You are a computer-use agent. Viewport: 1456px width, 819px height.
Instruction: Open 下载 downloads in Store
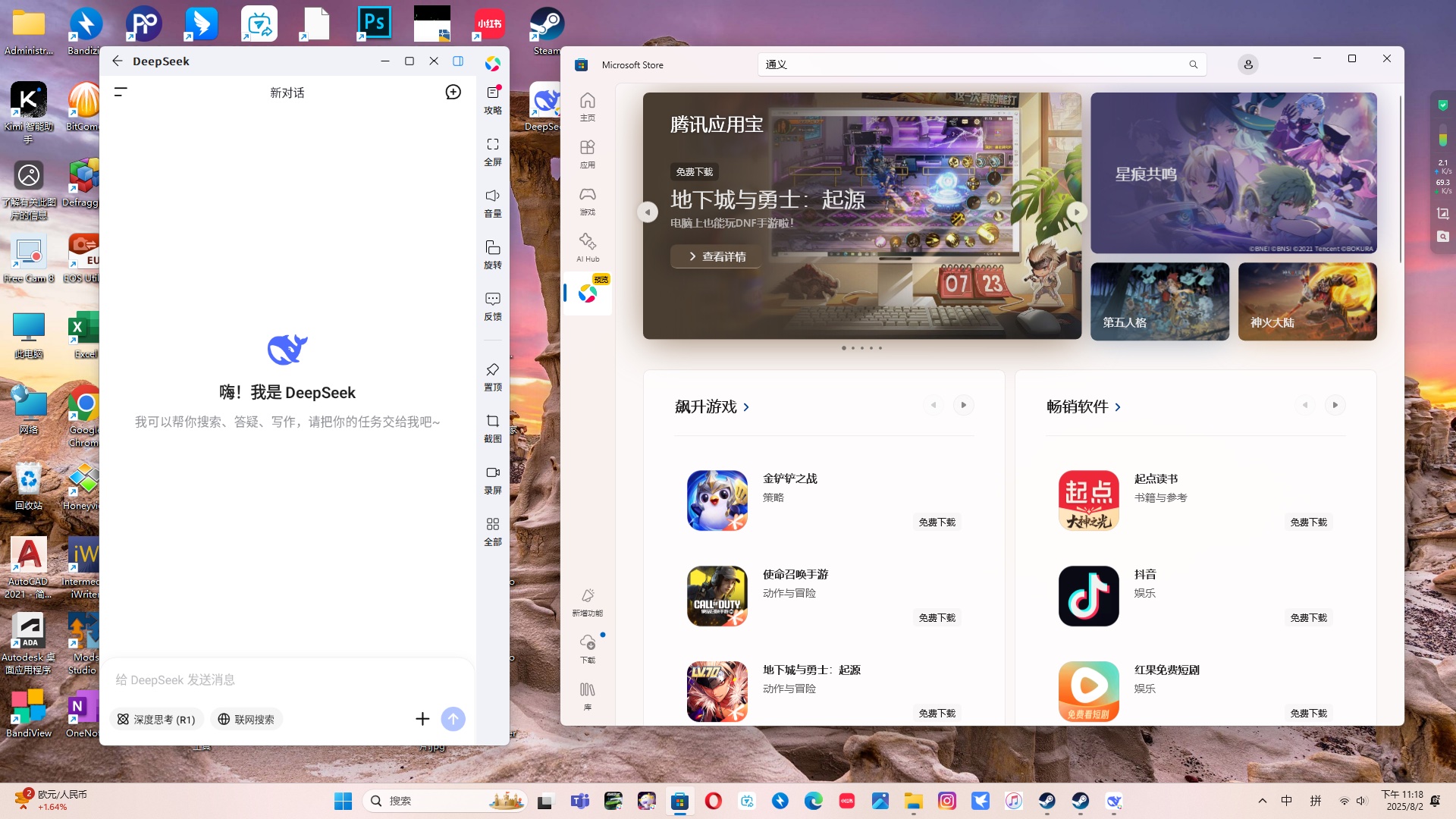[588, 650]
